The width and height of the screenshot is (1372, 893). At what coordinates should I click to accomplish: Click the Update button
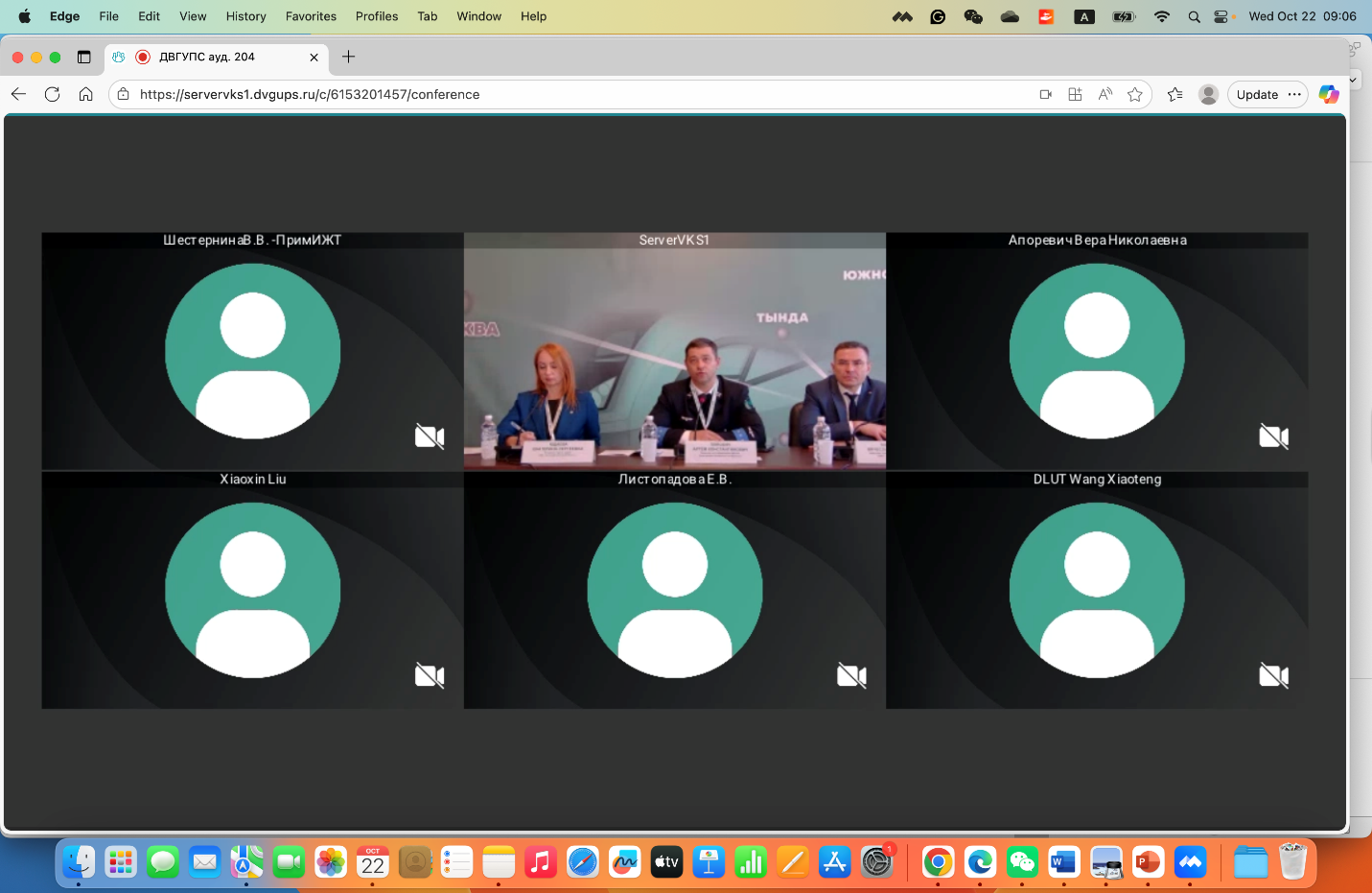1256,94
